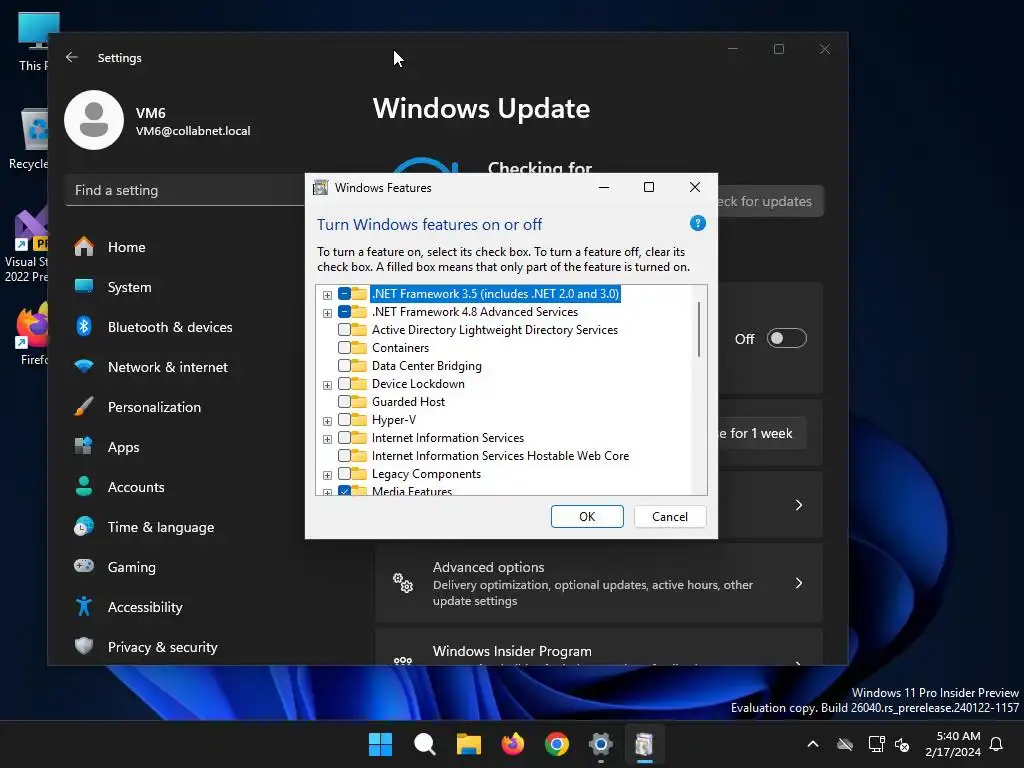The width and height of the screenshot is (1024, 768).
Task: Open notifications bell icon
Action: (997, 744)
